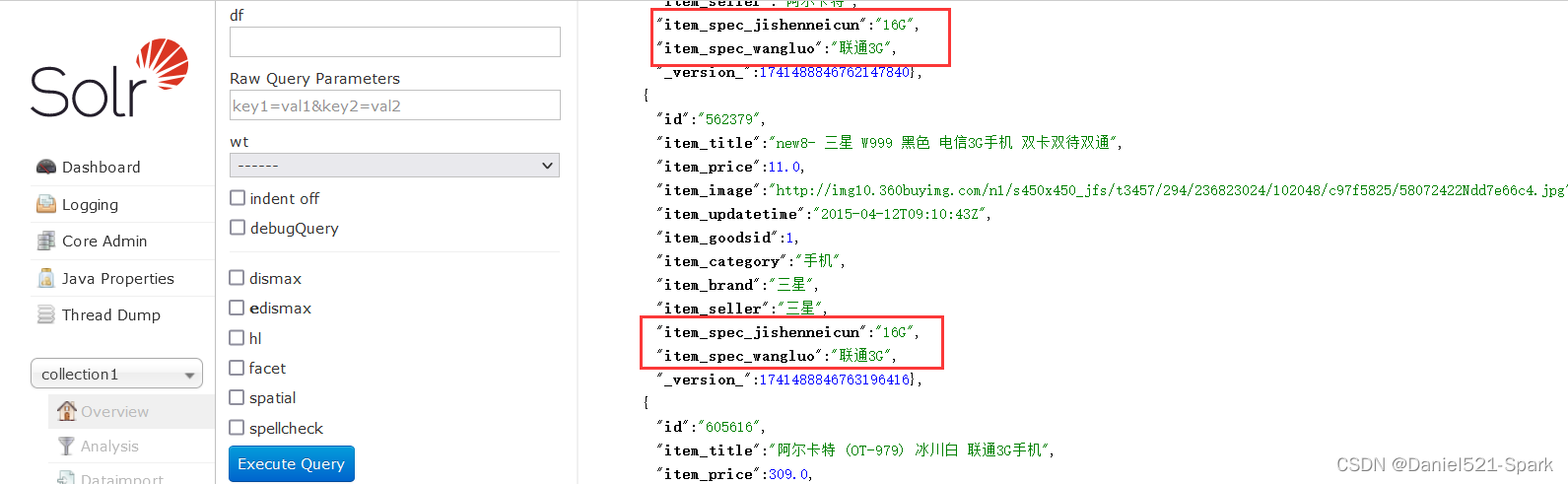
Task: Click the Core Admin server icon
Action: 46,241
